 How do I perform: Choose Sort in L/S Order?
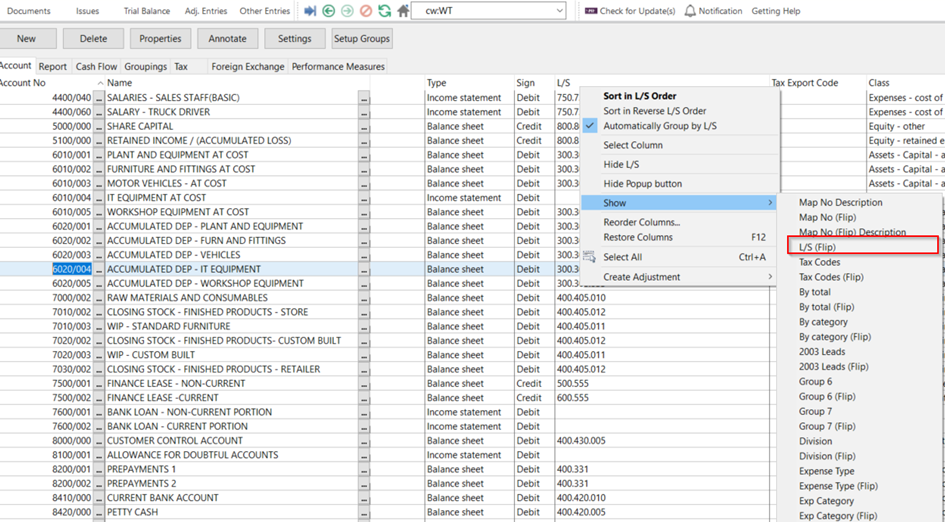(639, 96)
